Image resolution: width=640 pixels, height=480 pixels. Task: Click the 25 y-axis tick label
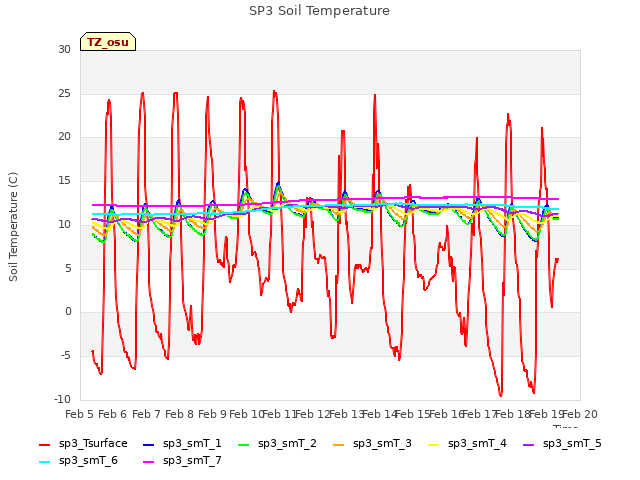click(x=64, y=93)
